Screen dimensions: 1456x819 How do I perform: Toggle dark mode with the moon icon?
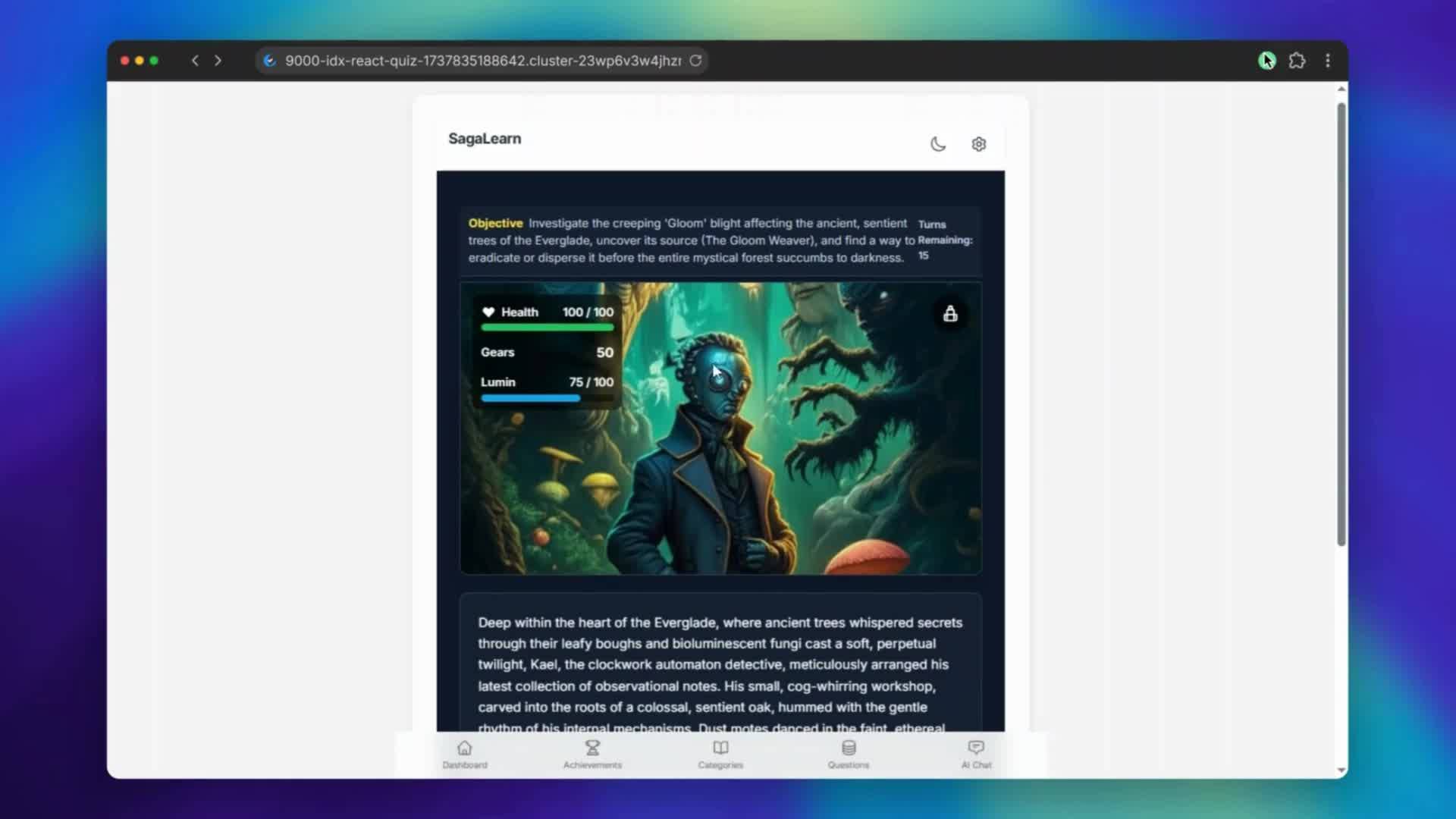pyautogui.click(x=939, y=144)
